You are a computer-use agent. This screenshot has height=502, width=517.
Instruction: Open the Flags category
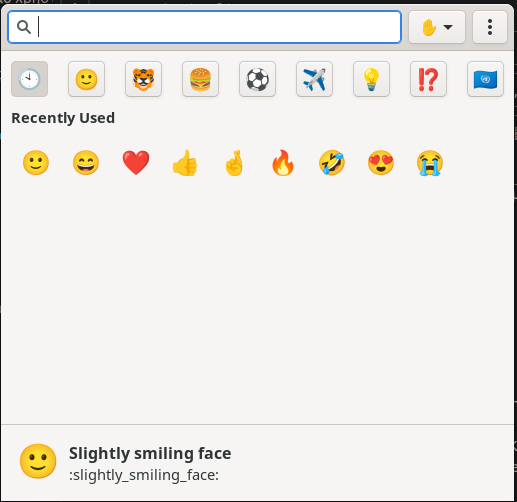485,79
